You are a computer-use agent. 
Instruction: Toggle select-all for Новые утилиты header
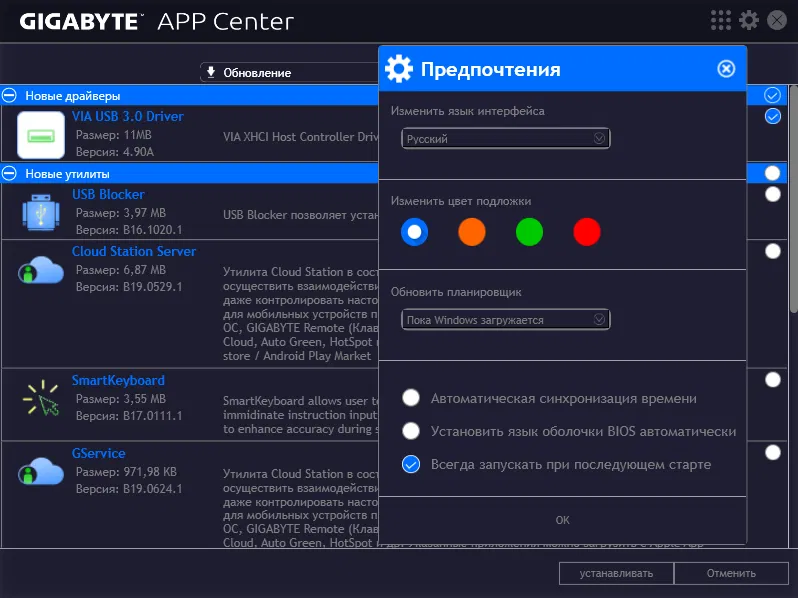click(772, 174)
